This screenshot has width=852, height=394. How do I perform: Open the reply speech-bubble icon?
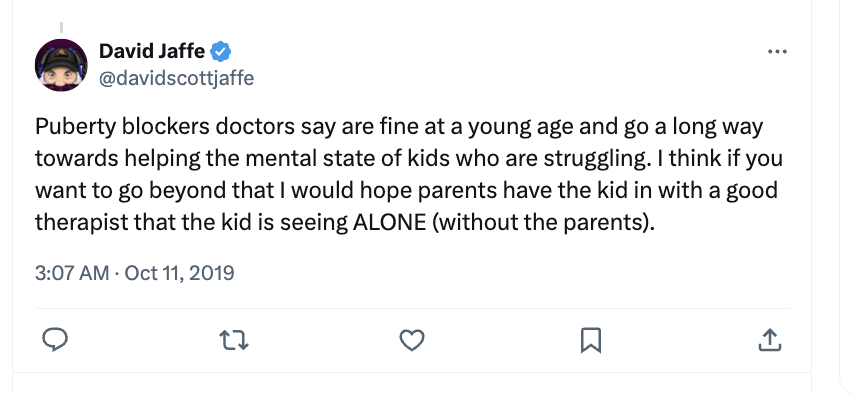(x=55, y=340)
